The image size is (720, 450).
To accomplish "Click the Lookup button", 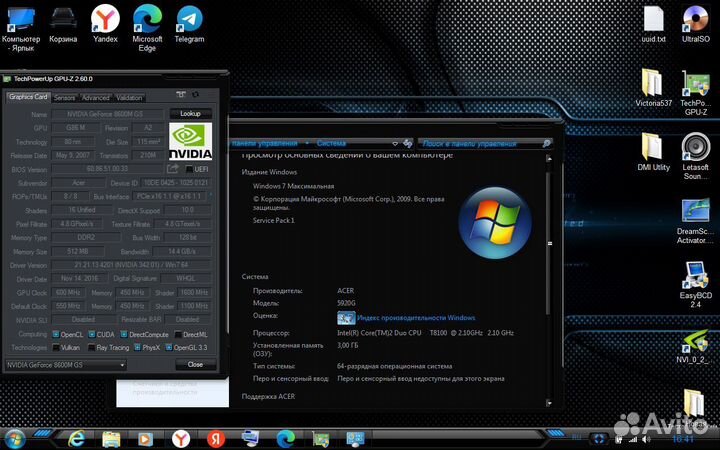I will click(191, 113).
